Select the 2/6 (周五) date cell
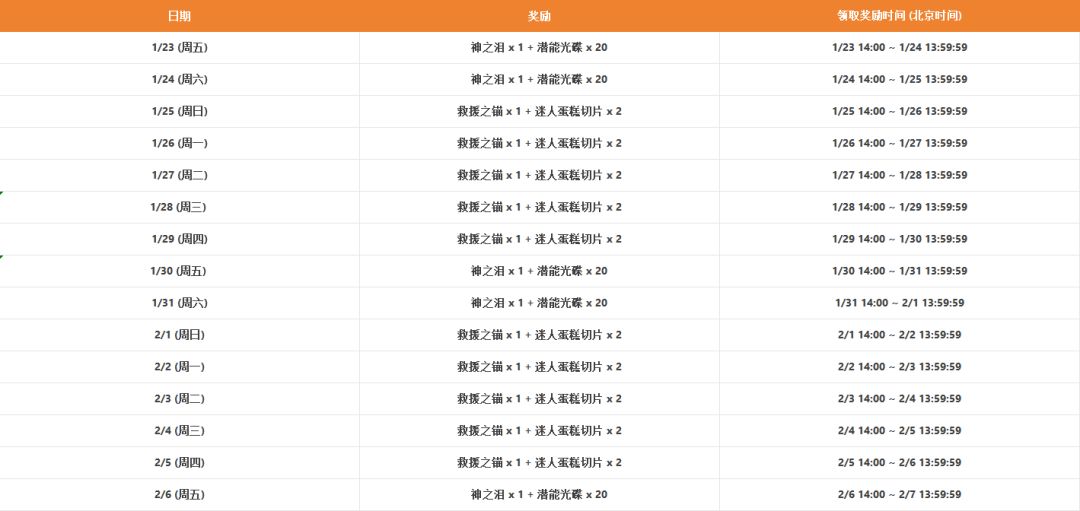Viewport: 1080px width, 511px height. 179,495
